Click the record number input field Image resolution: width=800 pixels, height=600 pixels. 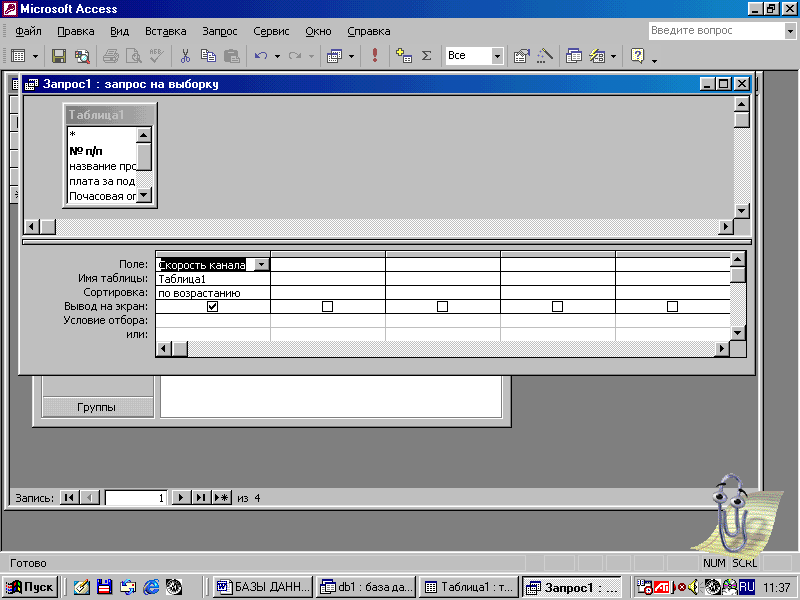(x=136, y=497)
